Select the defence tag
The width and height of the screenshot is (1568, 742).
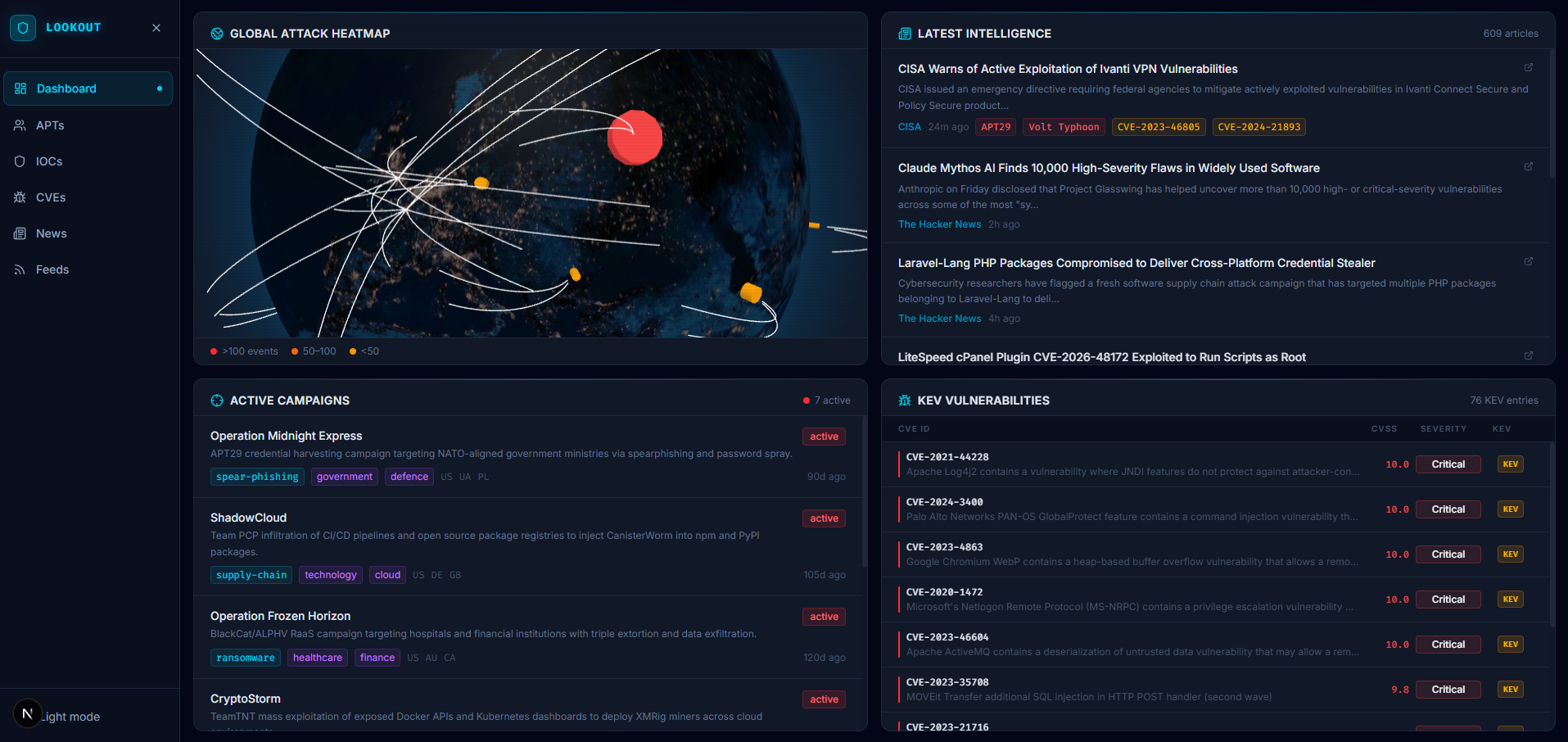pos(409,477)
